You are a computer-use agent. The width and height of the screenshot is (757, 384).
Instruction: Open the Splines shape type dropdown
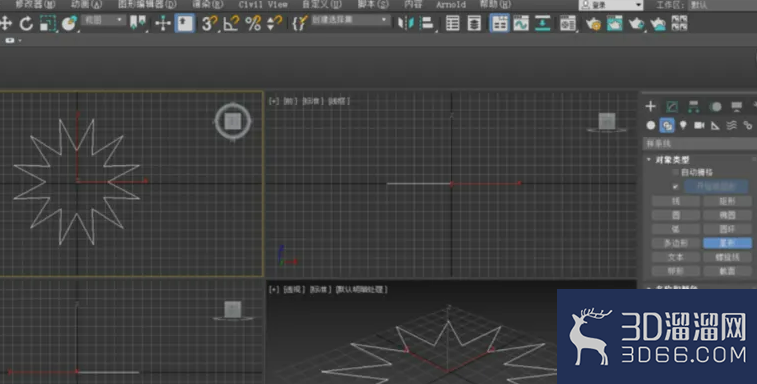pos(700,143)
